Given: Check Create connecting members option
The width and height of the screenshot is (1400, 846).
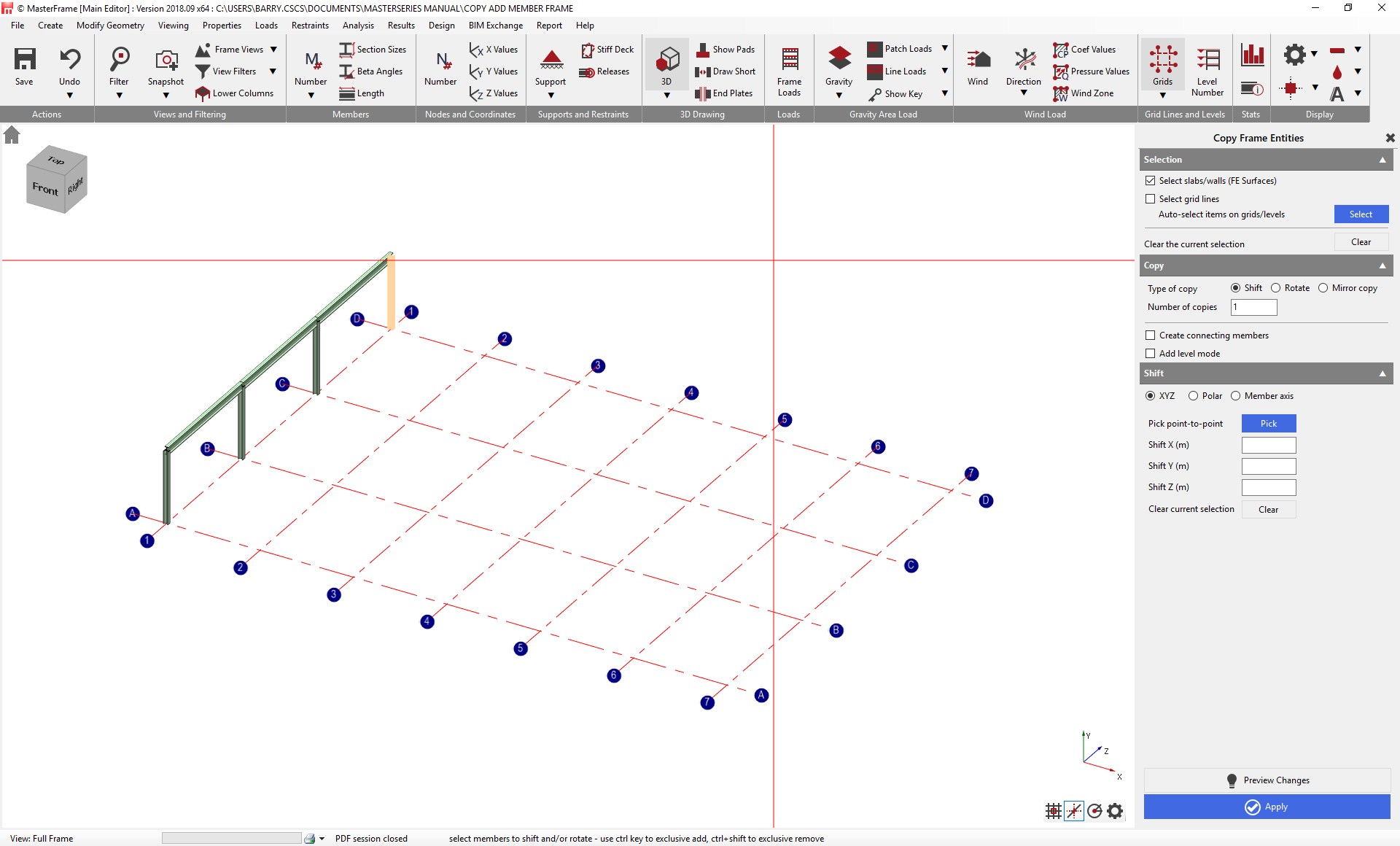Looking at the screenshot, I should [x=1151, y=335].
